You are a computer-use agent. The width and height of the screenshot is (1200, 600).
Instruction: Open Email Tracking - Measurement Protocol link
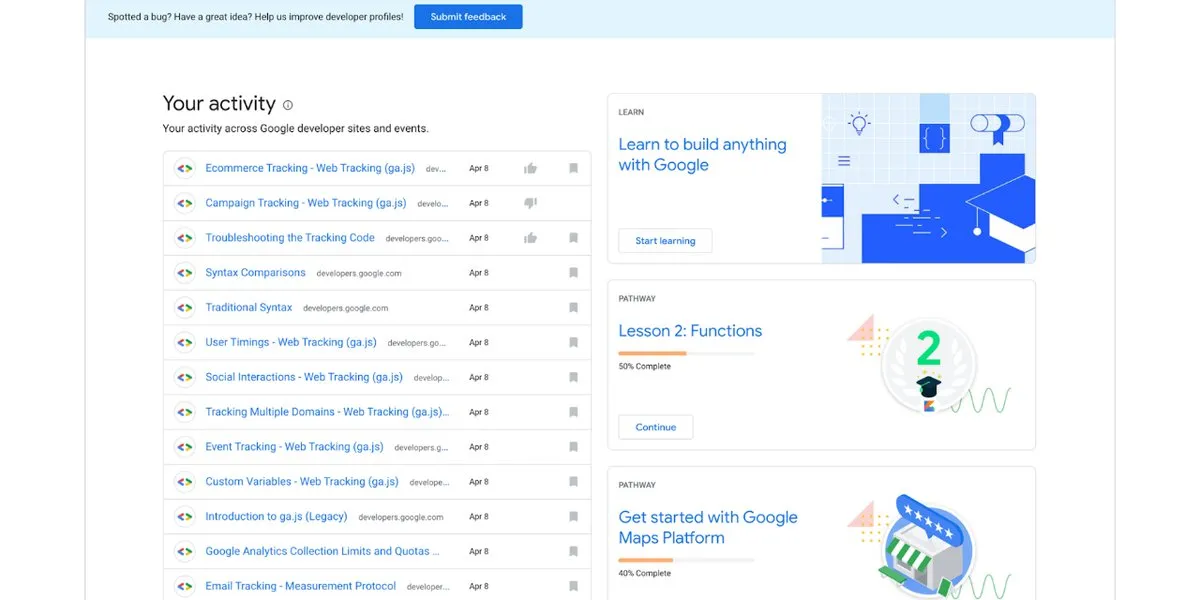click(x=301, y=587)
